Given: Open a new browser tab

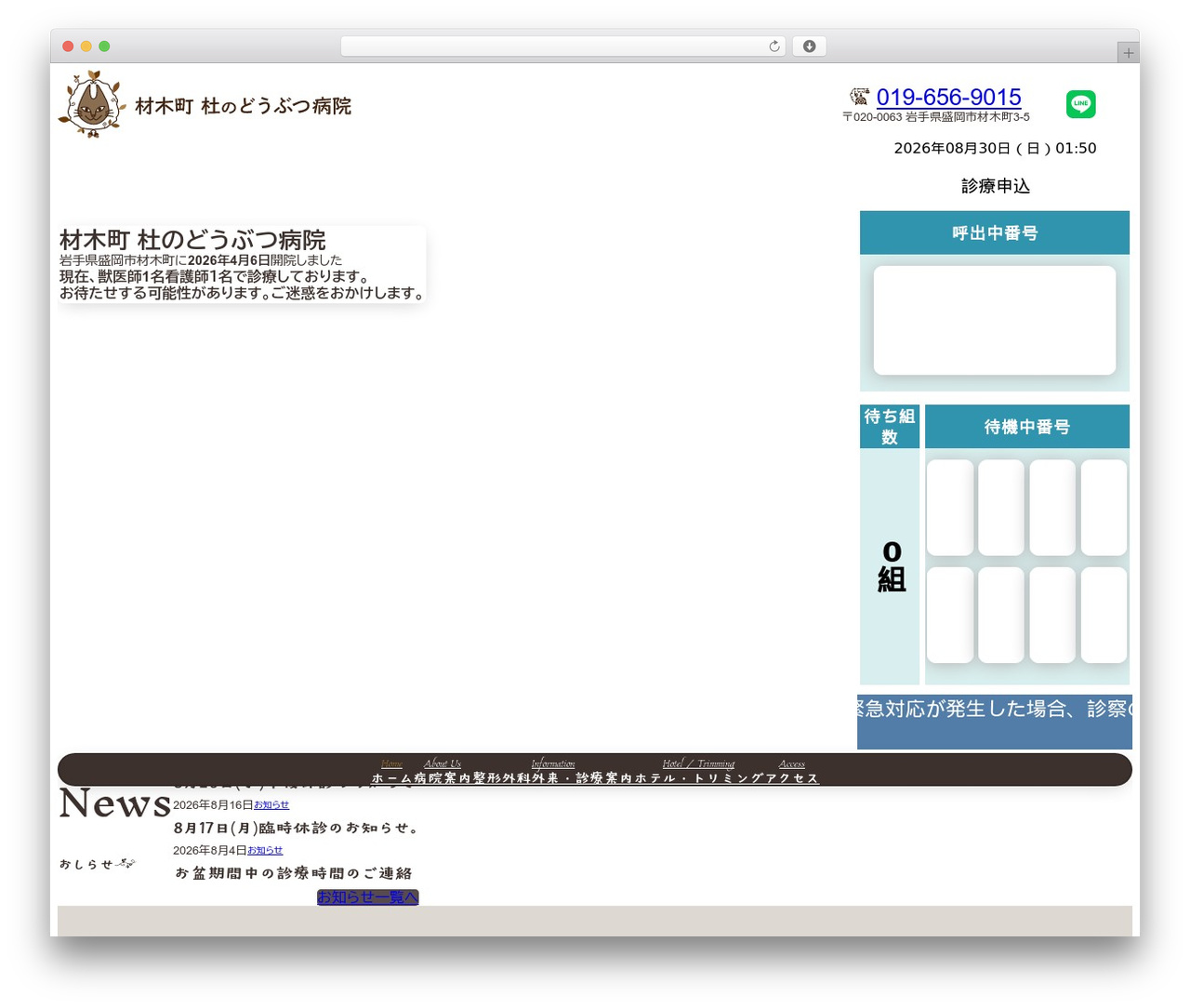Looking at the screenshot, I should click(1128, 53).
